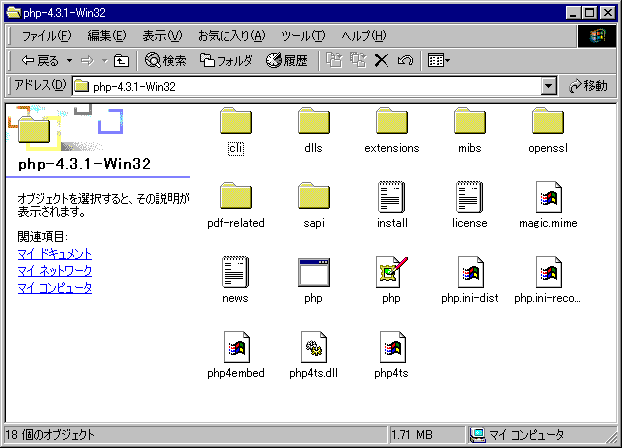Click the Delete X toolbar icon

point(381,61)
